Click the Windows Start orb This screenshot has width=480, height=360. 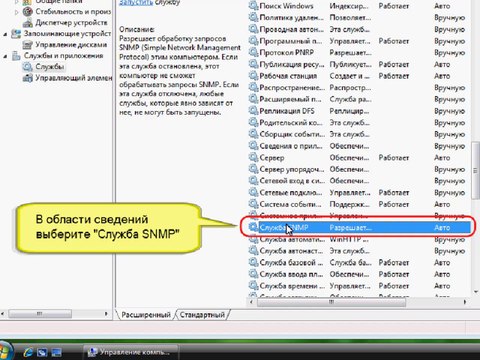click(5, 351)
